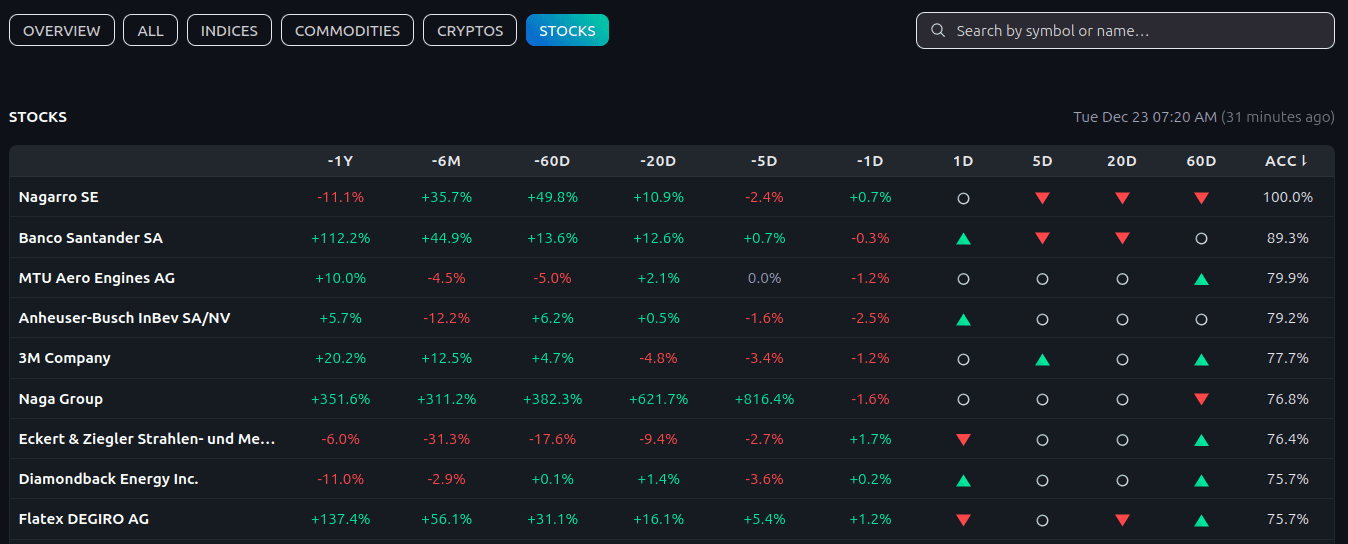
Task: Click the STOCKS section heading
Action: pyautogui.click(x=38, y=117)
